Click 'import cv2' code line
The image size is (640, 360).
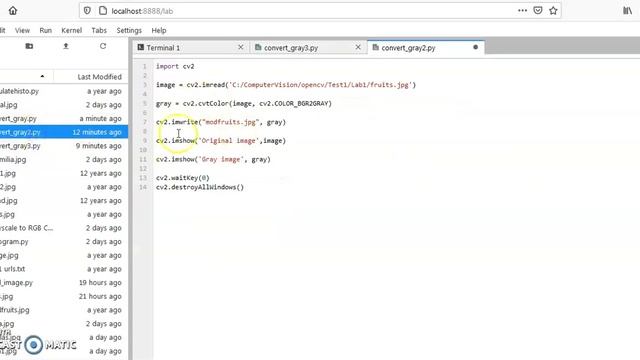click(175, 66)
